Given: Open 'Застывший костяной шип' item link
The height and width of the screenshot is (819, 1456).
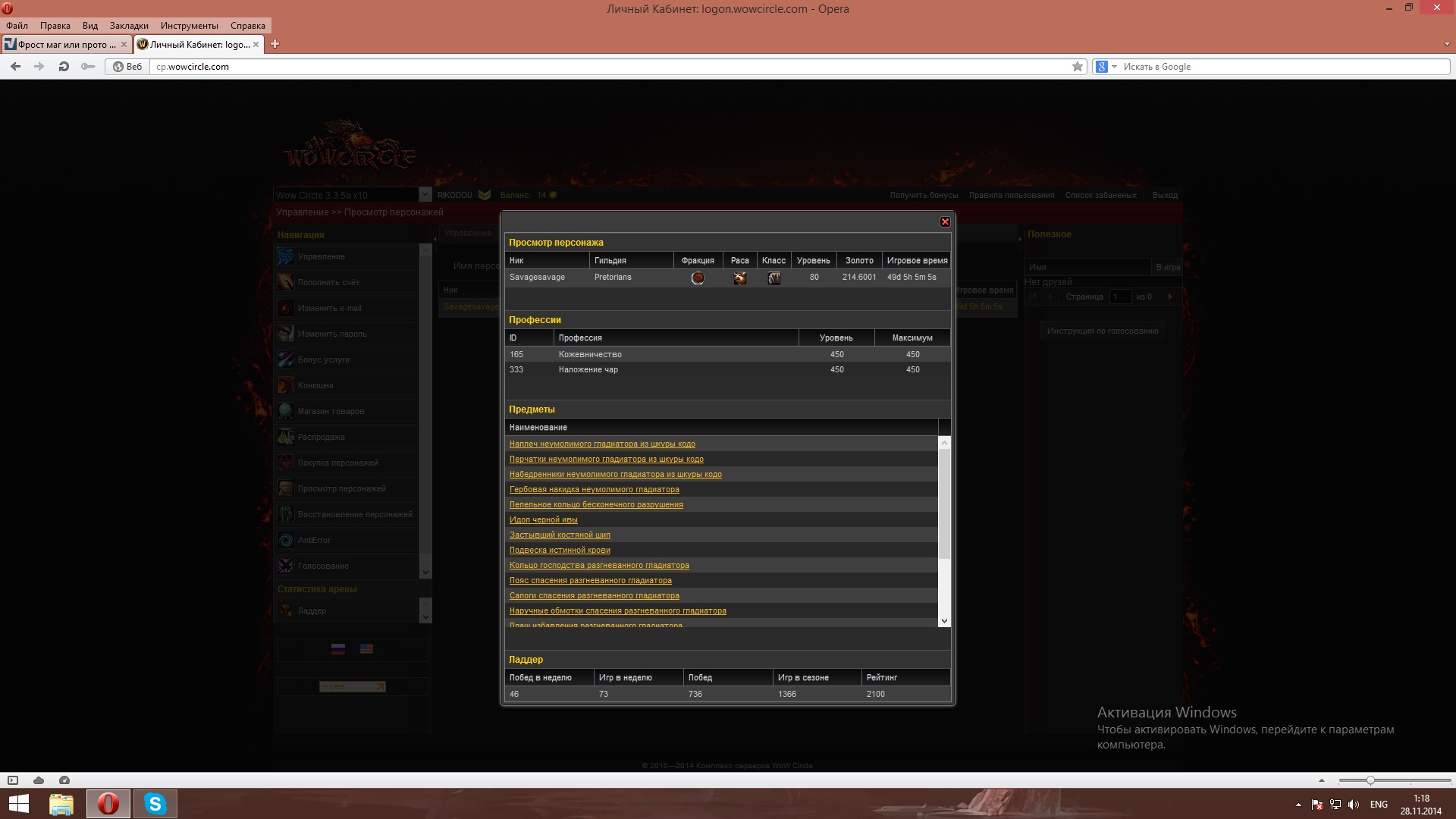Looking at the screenshot, I should point(560,535).
